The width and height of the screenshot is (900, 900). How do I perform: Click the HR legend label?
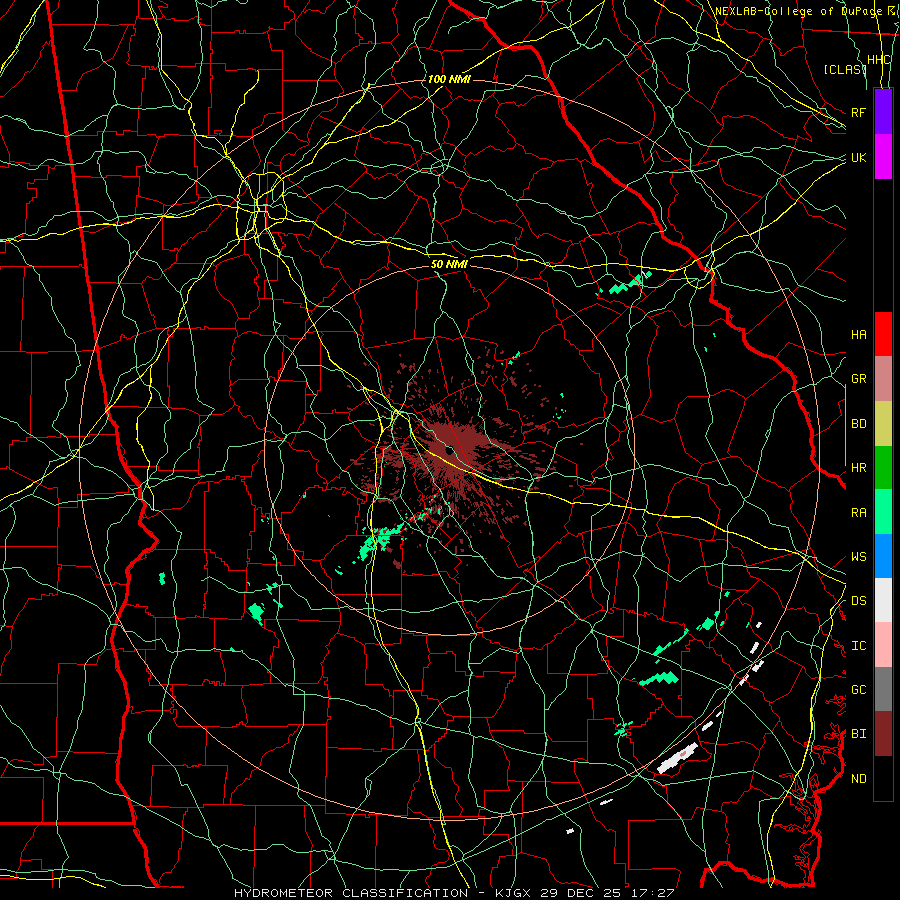tap(858, 468)
